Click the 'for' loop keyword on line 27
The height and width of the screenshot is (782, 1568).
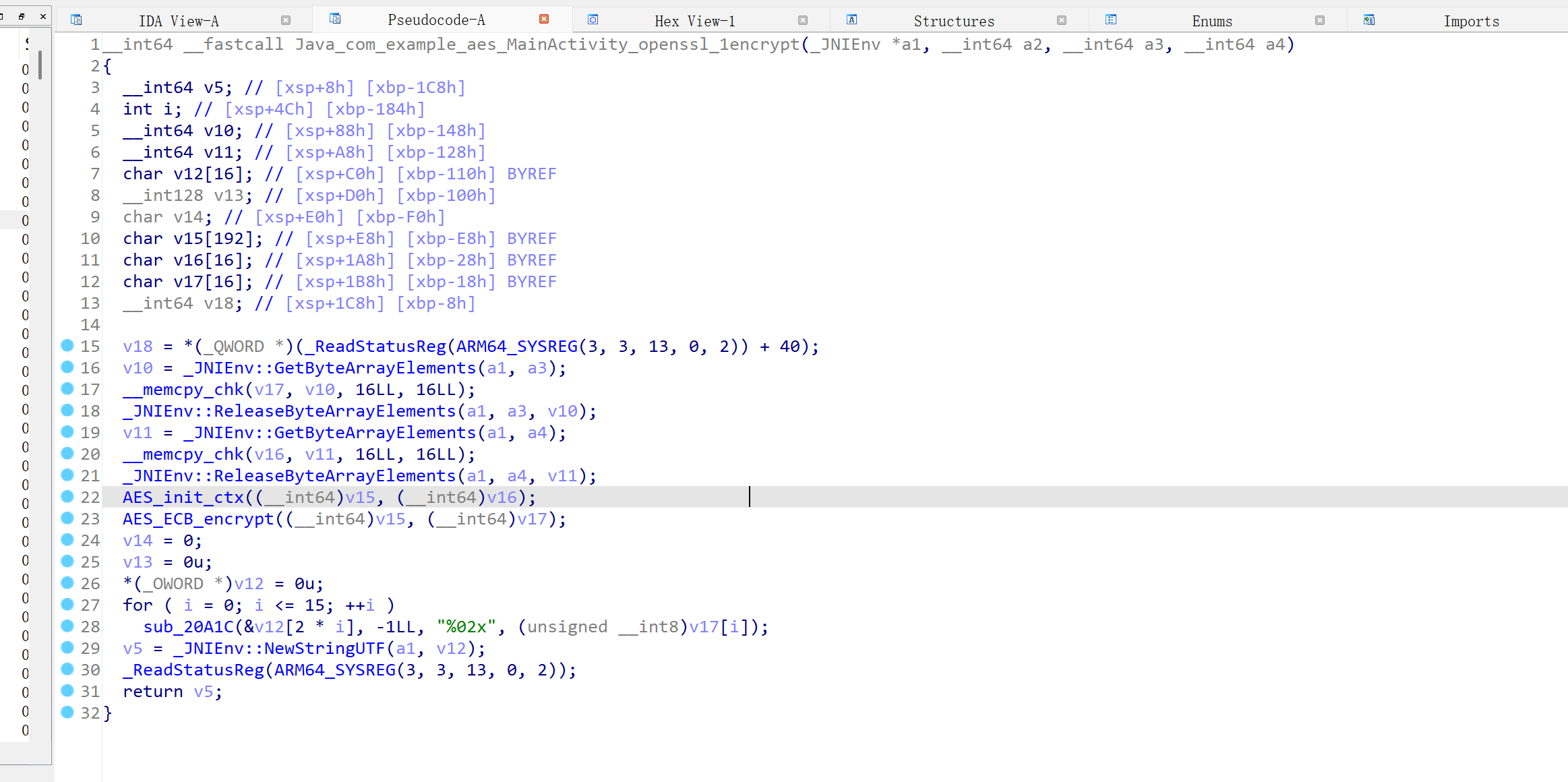coord(138,605)
